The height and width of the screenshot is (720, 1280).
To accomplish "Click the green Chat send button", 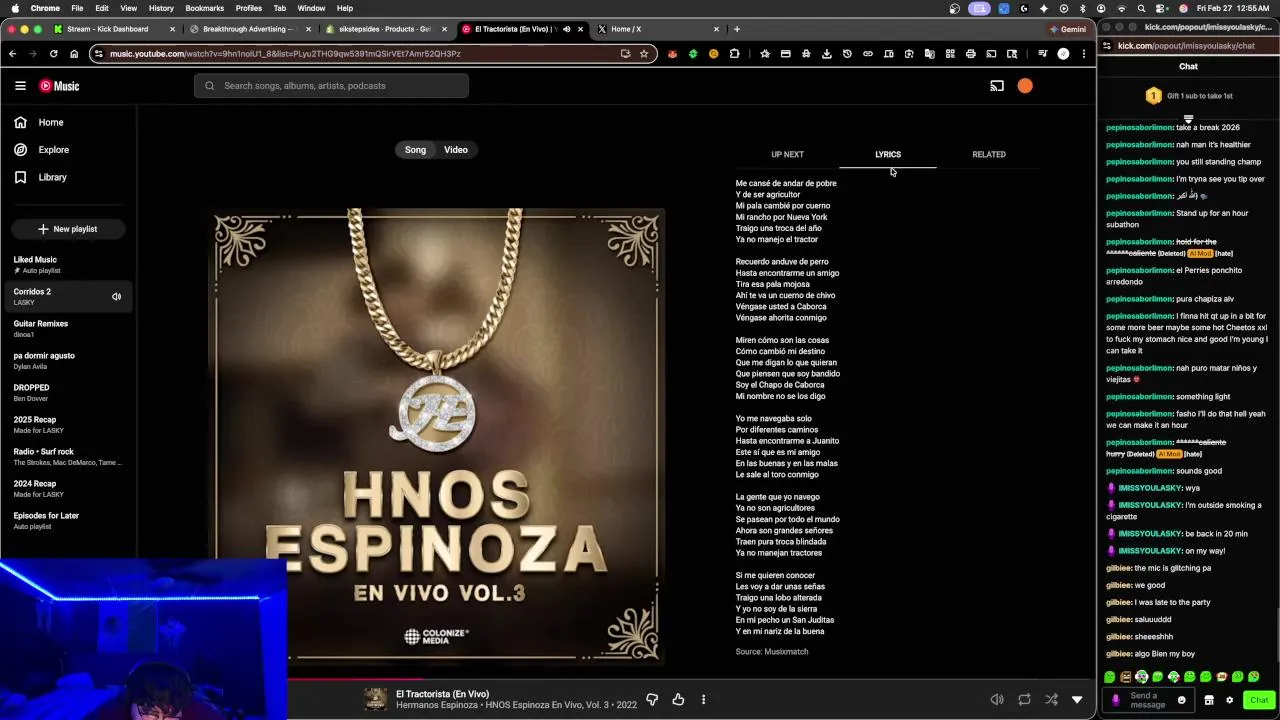I will coord(1259,700).
